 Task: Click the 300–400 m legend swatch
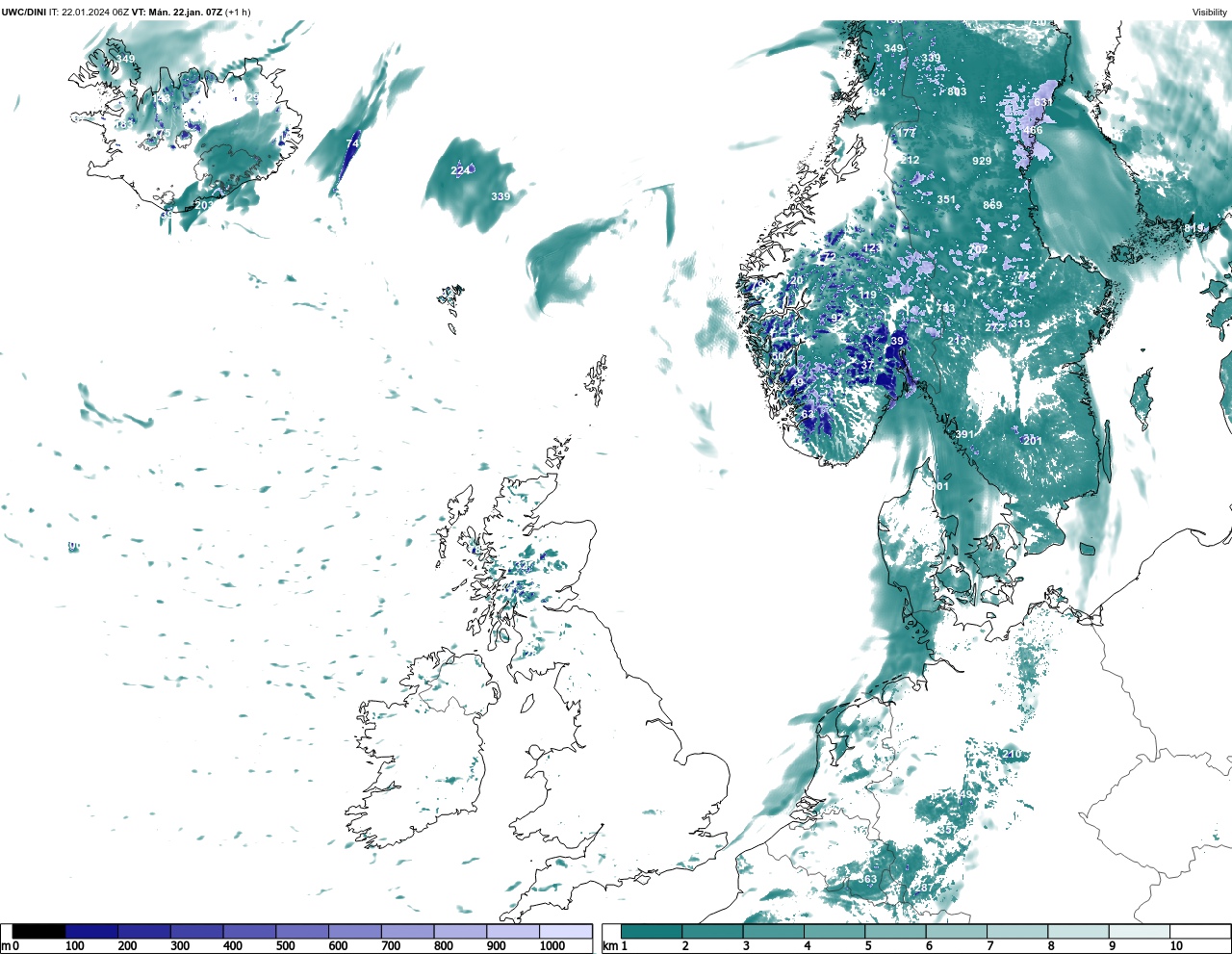[x=197, y=932]
